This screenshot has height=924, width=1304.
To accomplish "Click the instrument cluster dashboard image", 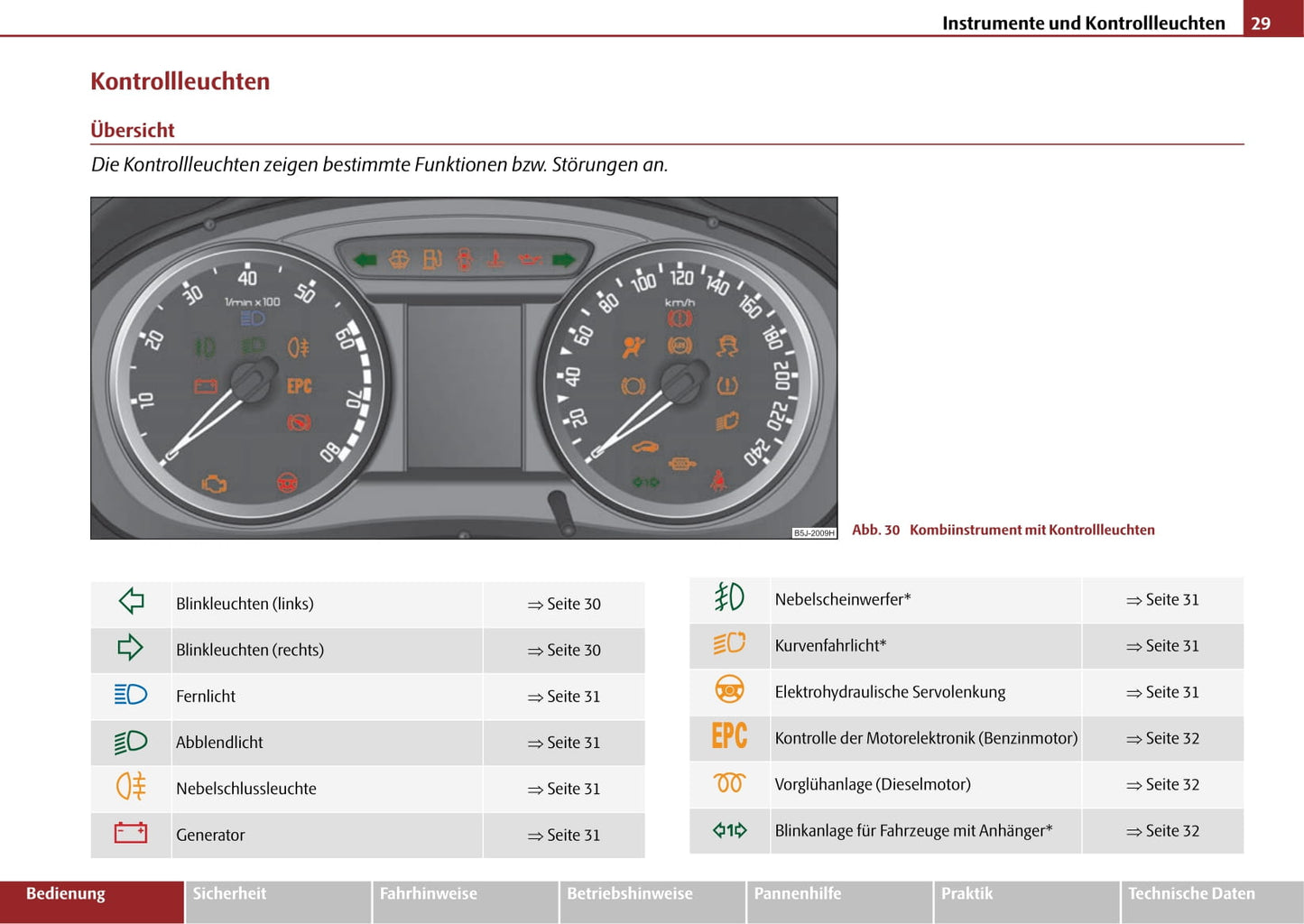I will 464,368.
